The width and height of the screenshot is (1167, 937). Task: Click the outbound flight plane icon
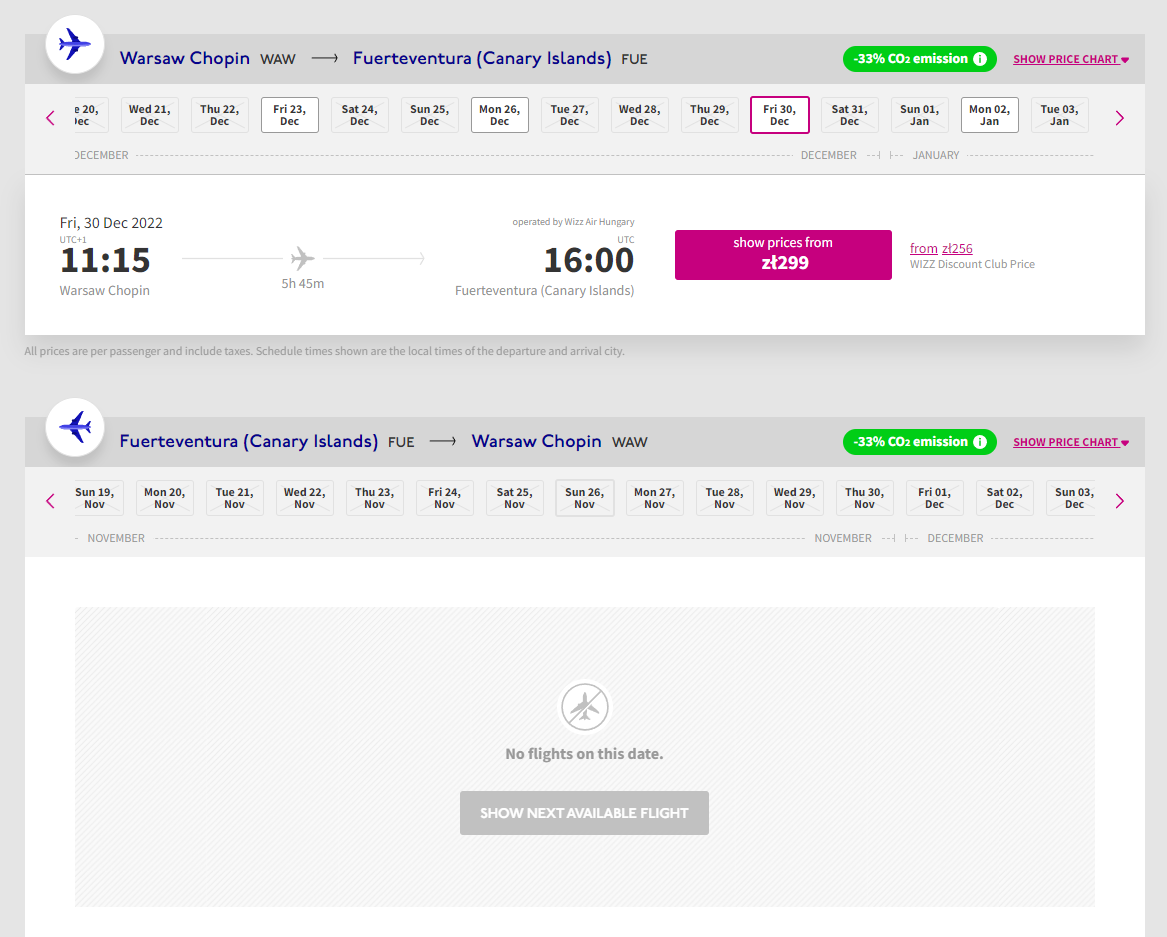(x=74, y=44)
